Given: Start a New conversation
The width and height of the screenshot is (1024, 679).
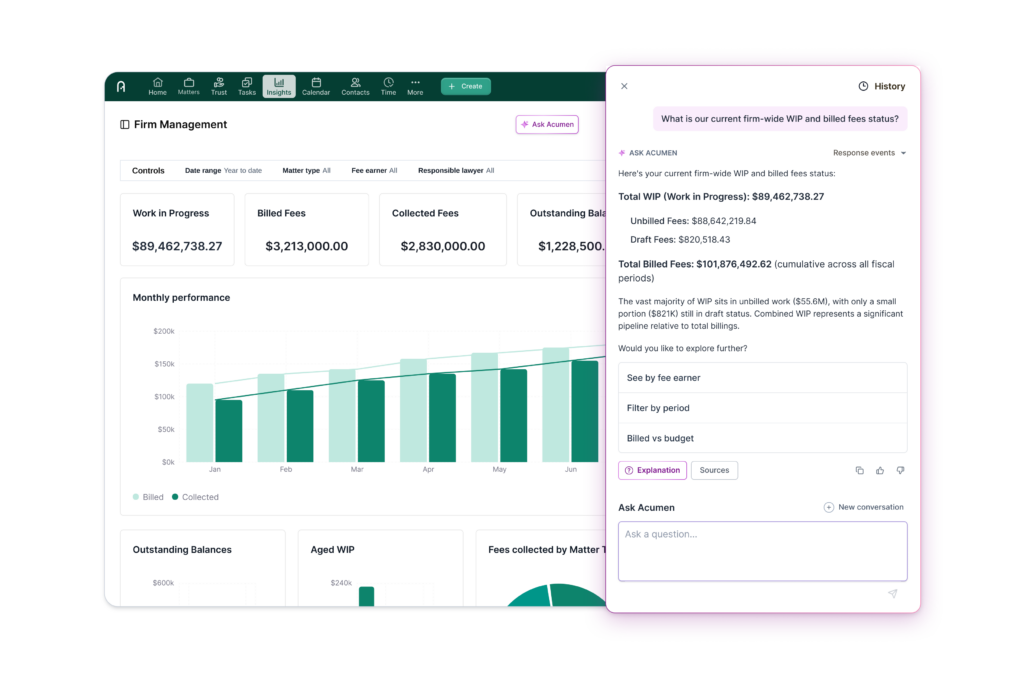Looking at the screenshot, I should click(863, 507).
